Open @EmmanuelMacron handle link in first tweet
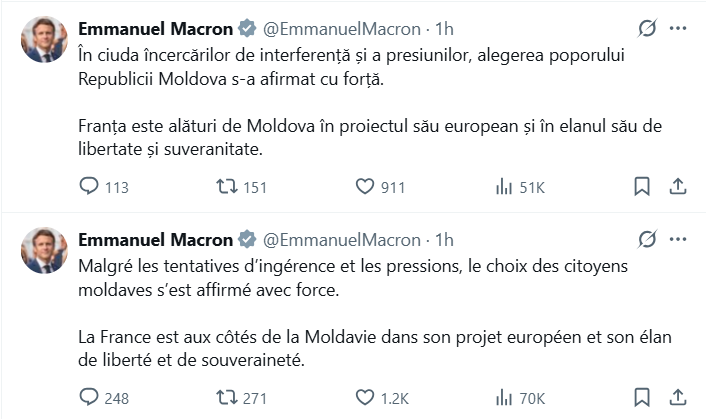 coord(341,27)
